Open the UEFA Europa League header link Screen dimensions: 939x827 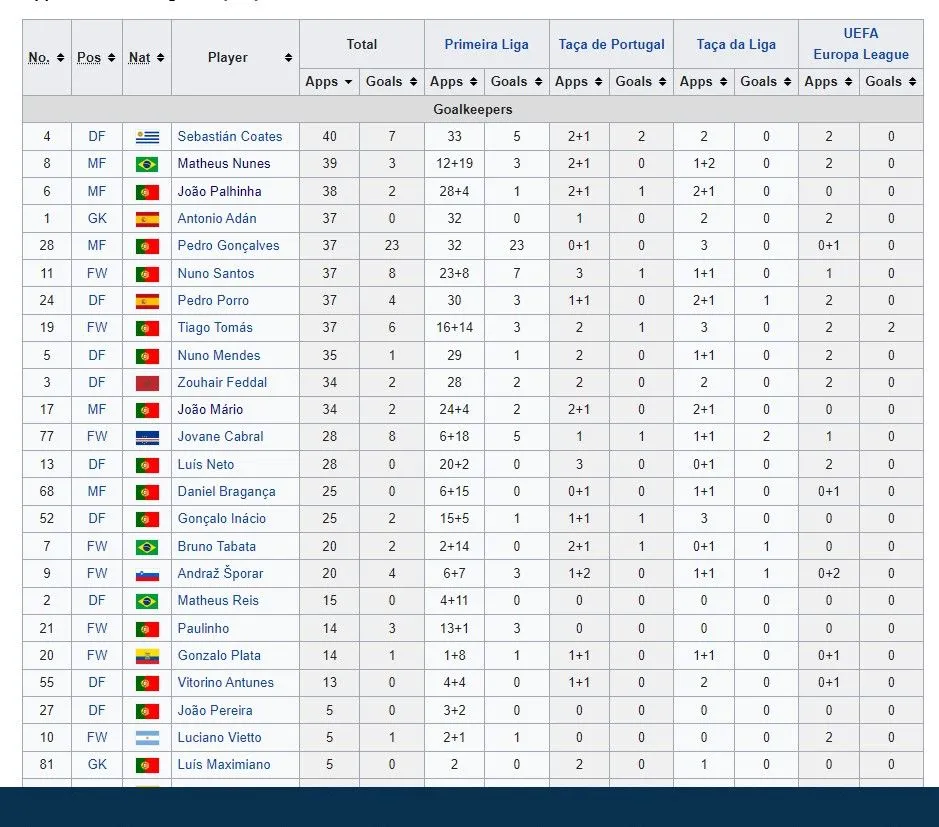click(x=860, y=44)
